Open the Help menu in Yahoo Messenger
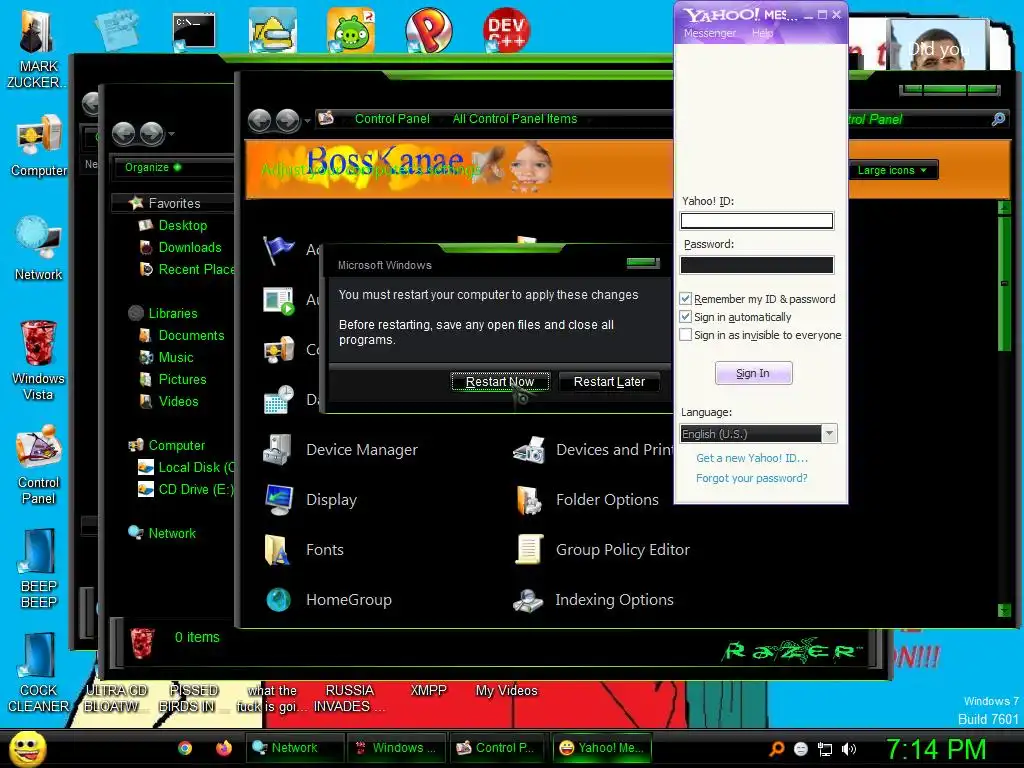Image resolution: width=1024 pixels, height=768 pixels. coord(762,33)
